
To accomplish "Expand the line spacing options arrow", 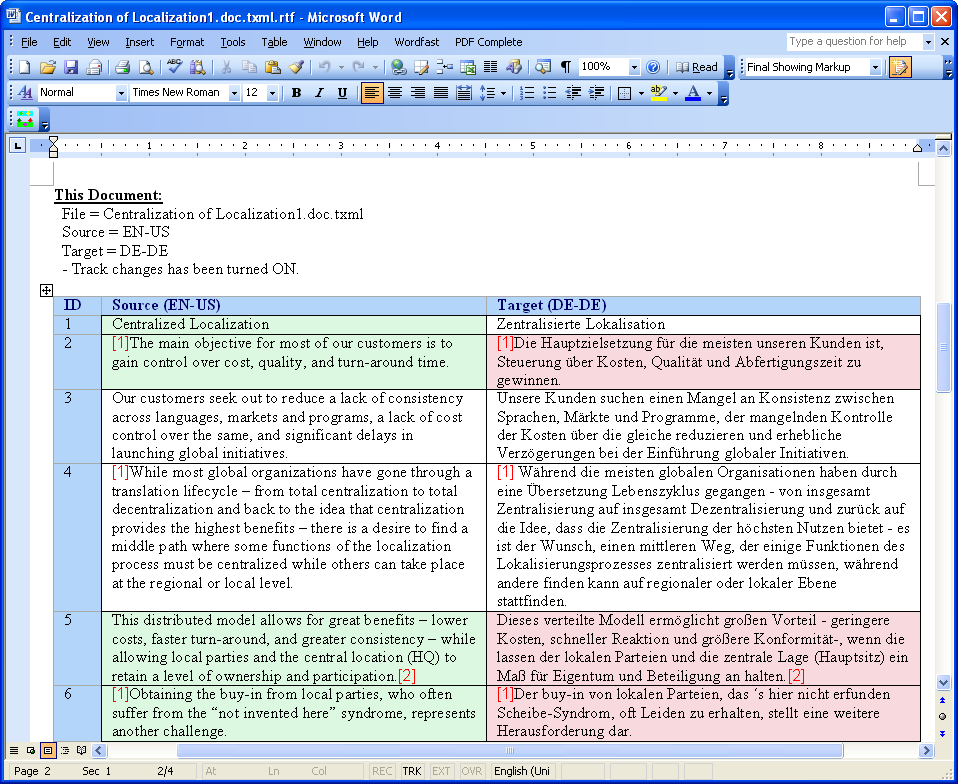I will (503, 93).
